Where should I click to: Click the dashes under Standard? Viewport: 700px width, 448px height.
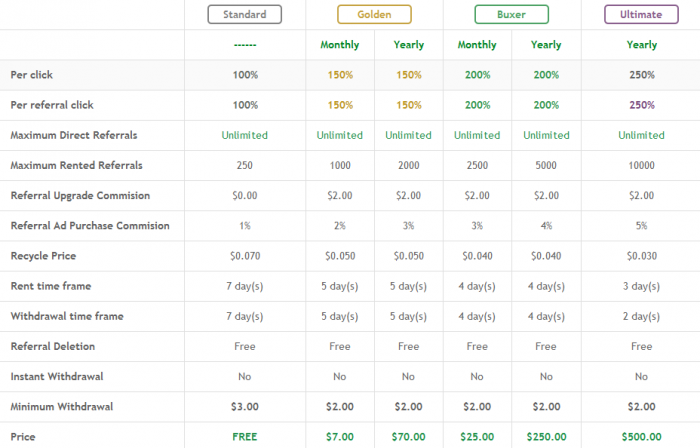point(245,45)
